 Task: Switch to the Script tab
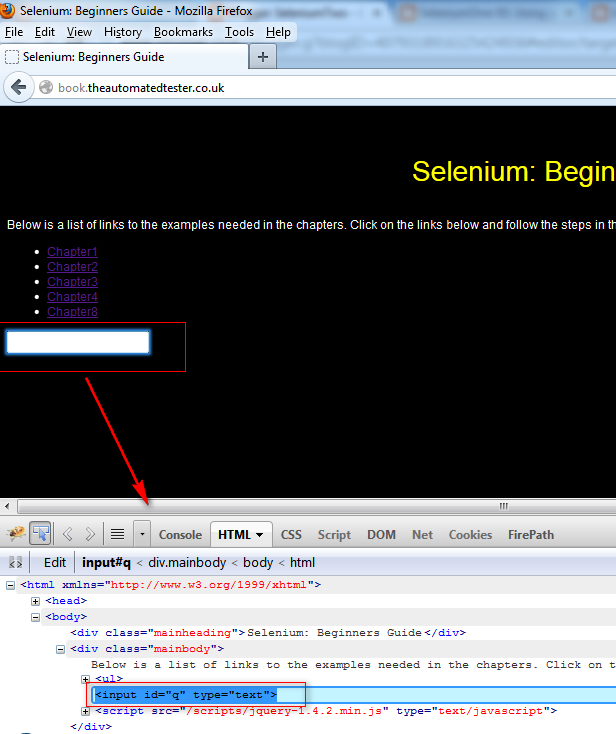click(334, 535)
